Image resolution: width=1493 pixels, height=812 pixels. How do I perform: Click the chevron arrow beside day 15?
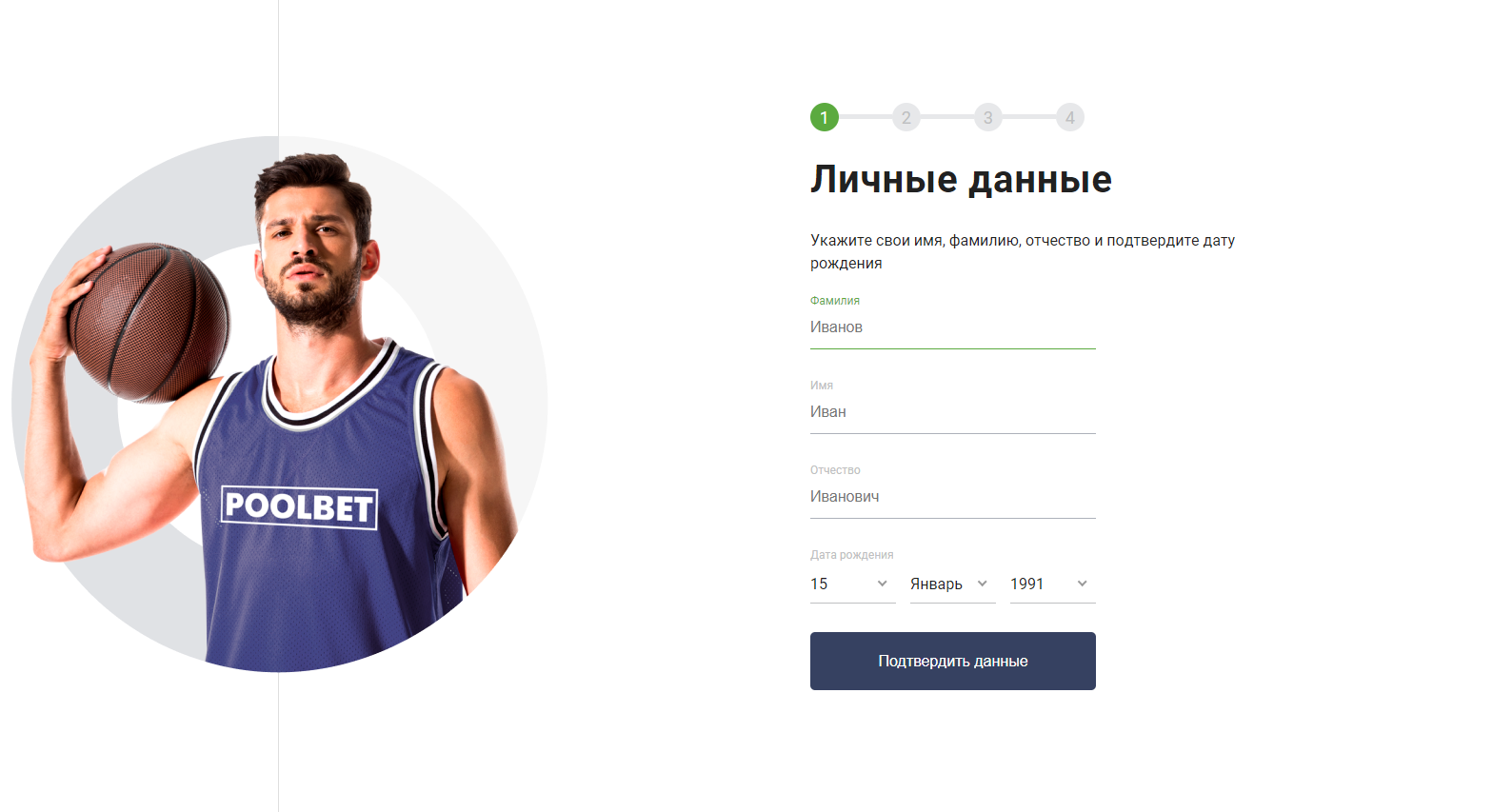(883, 584)
